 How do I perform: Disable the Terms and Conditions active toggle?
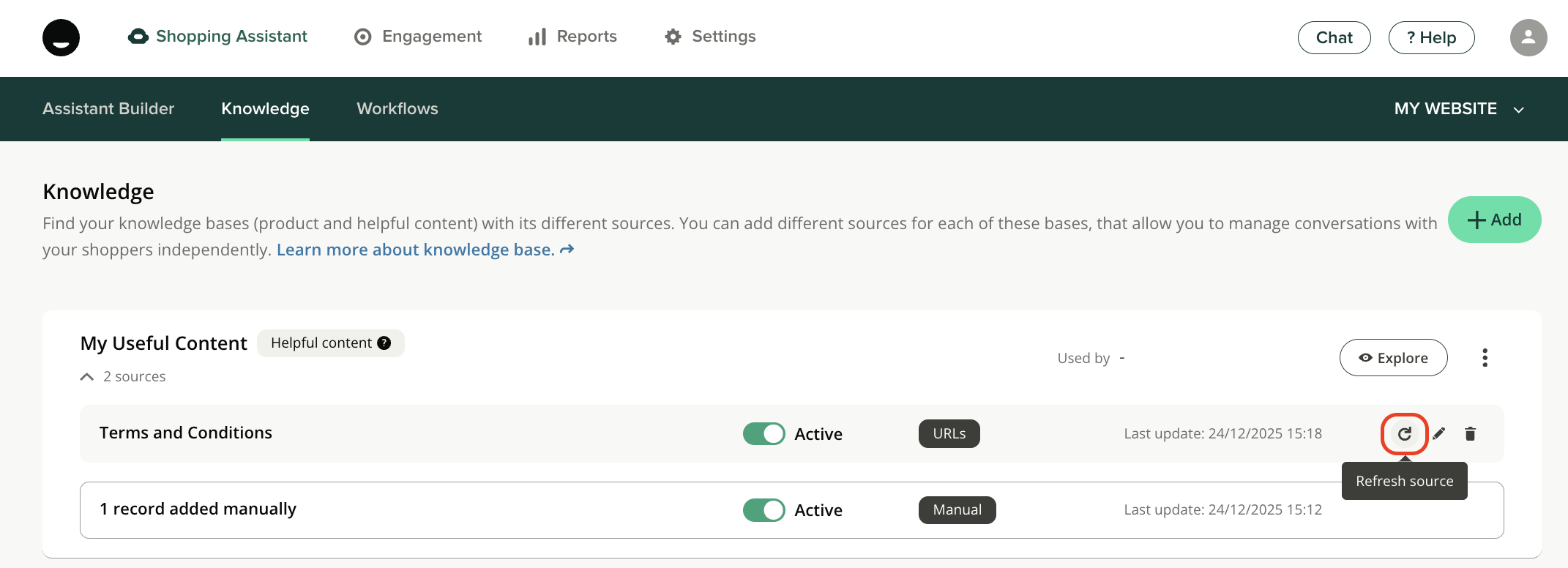tap(764, 434)
